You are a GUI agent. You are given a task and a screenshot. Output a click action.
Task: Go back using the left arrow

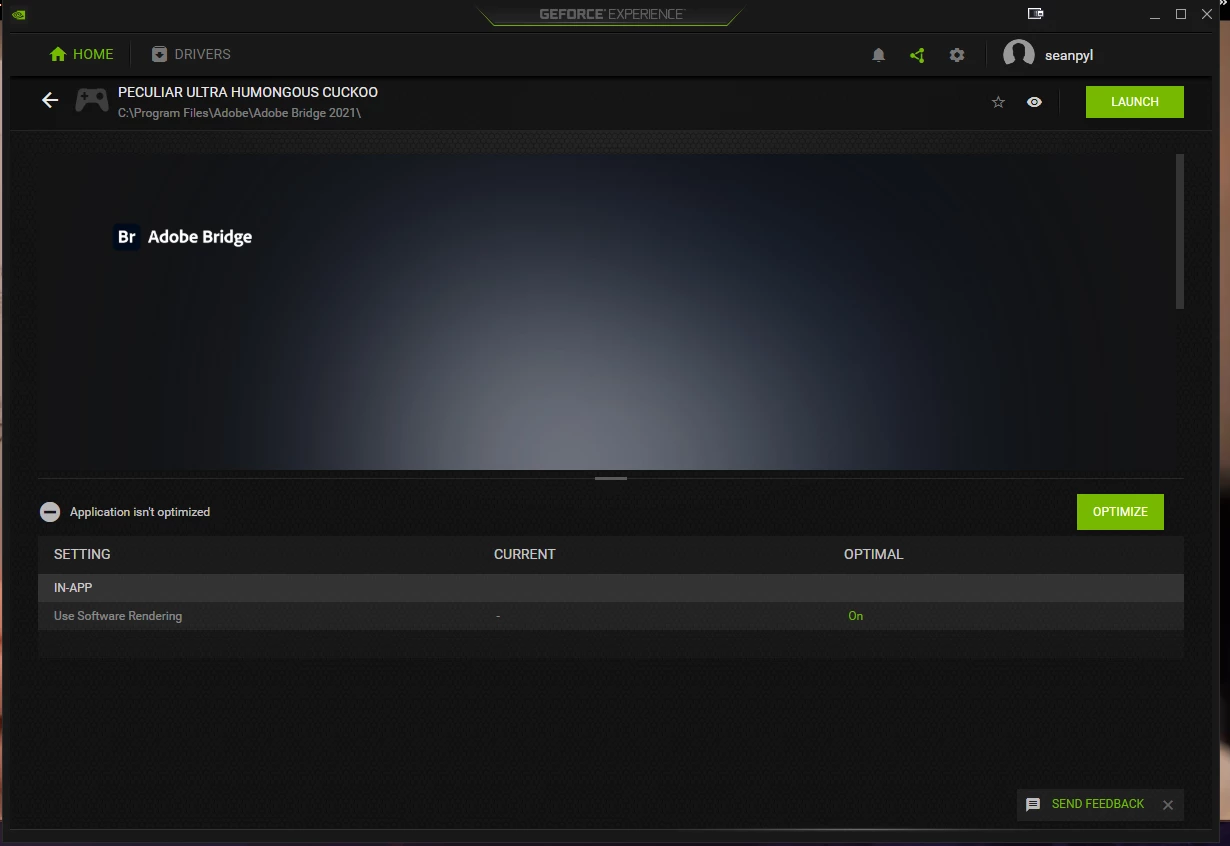point(50,100)
